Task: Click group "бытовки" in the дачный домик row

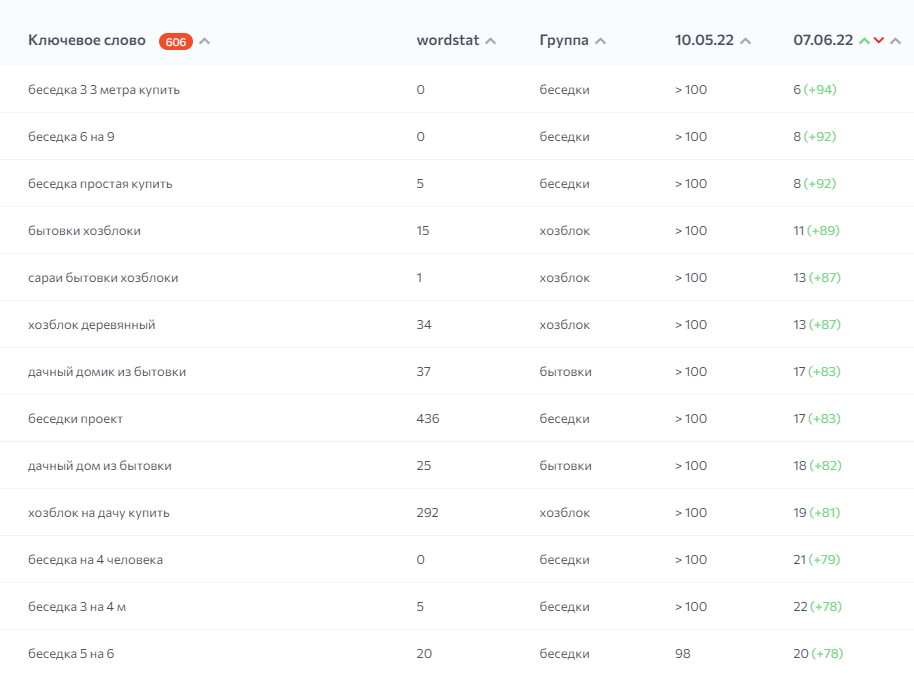Action: point(565,372)
